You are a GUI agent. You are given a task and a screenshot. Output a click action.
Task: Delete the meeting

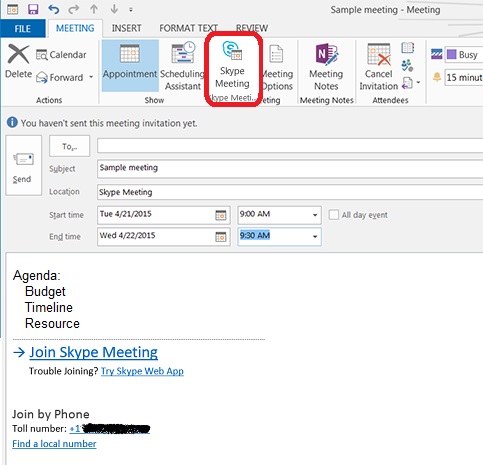point(18,62)
